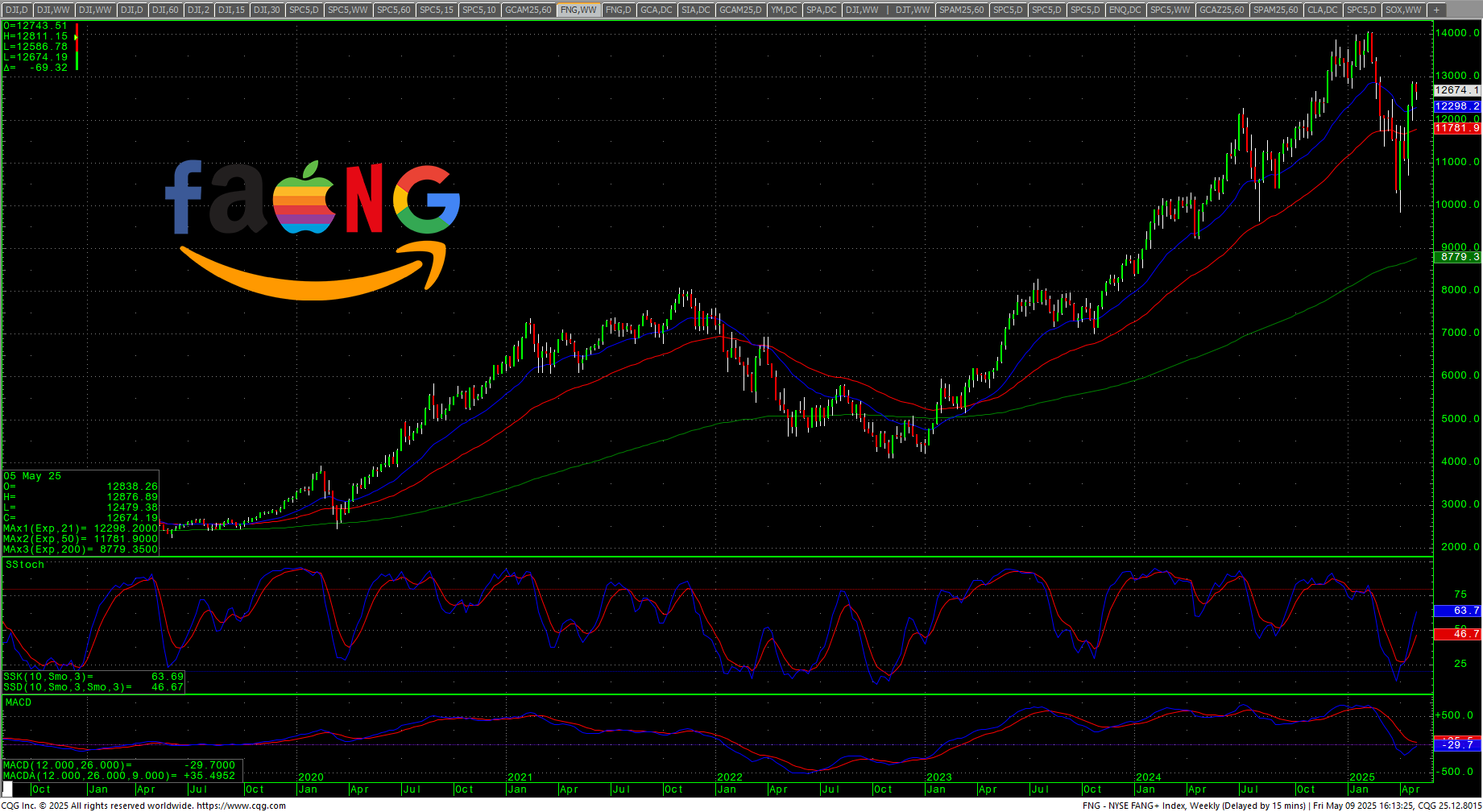Add a new chart tab with plus button
The height and width of the screenshot is (812, 1483).
click(1436, 10)
